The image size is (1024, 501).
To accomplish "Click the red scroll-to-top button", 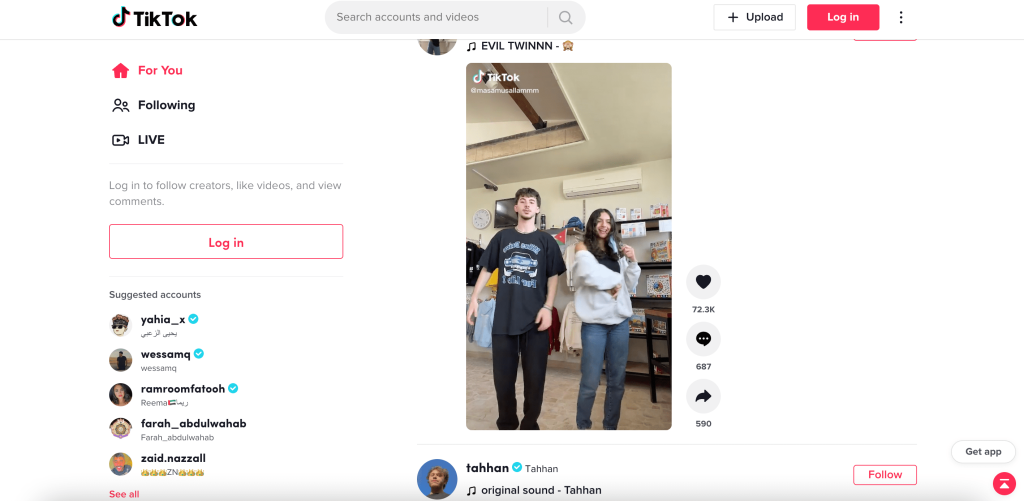I will pos(1004,483).
